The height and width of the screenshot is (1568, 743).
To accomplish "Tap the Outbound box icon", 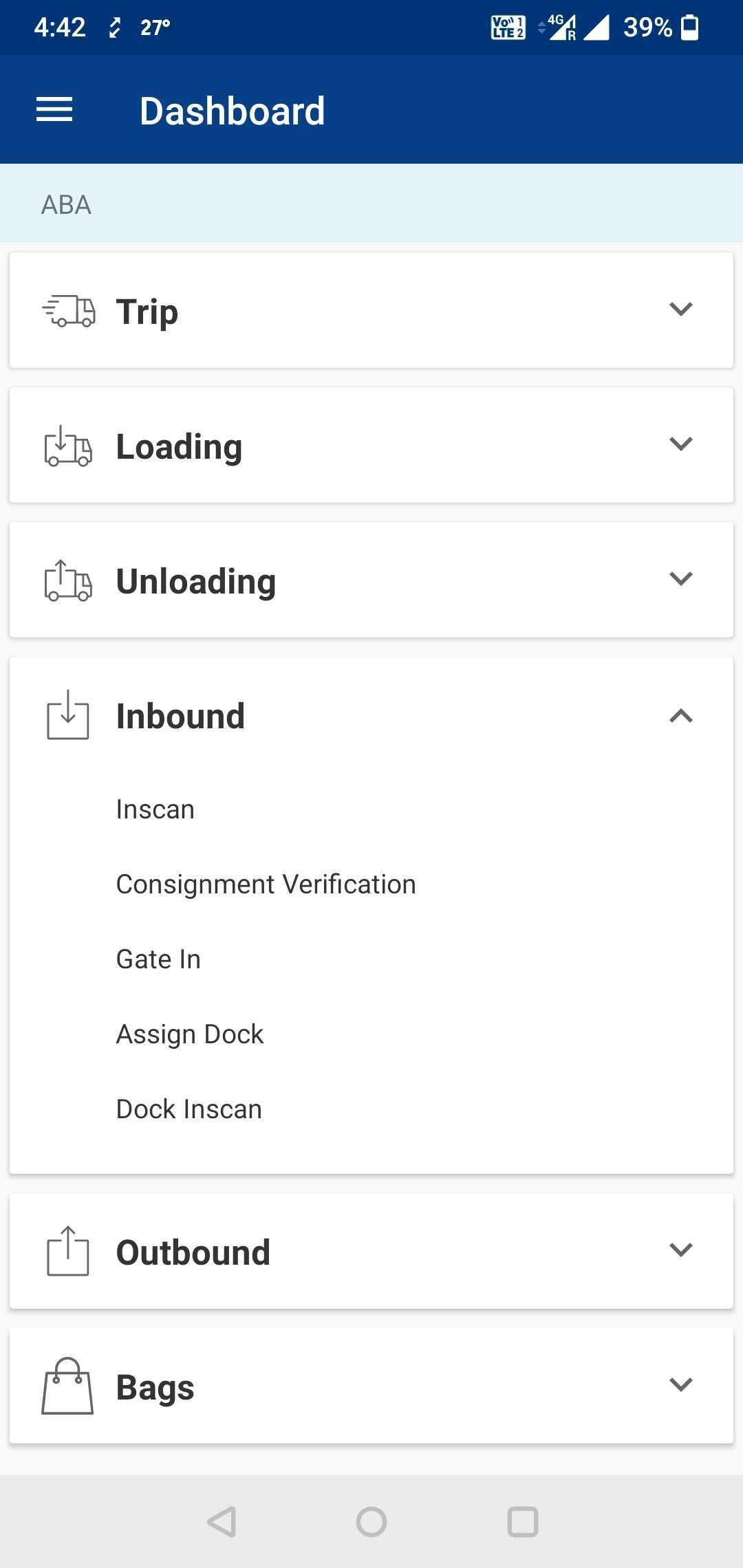I will pyautogui.click(x=68, y=1252).
